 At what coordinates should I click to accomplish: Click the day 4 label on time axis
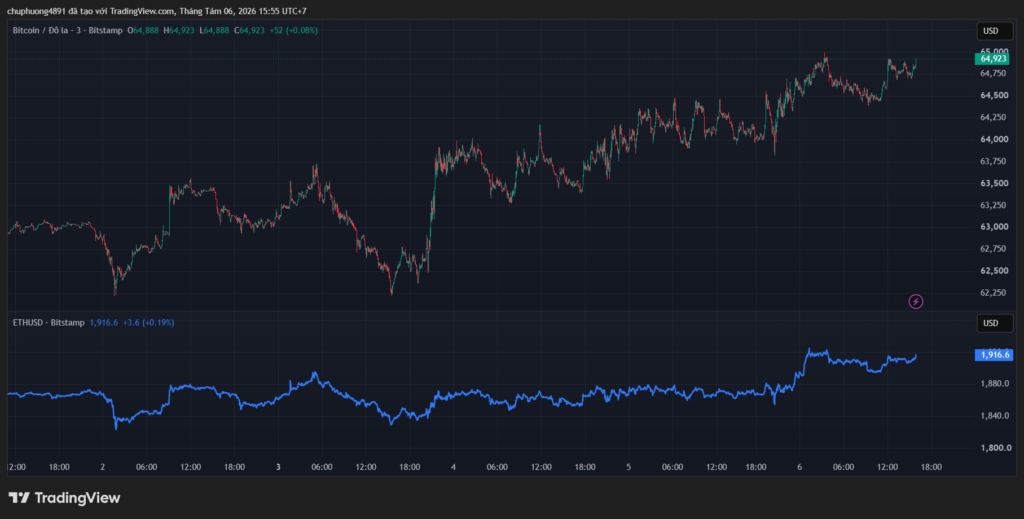pyautogui.click(x=453, y=467)
